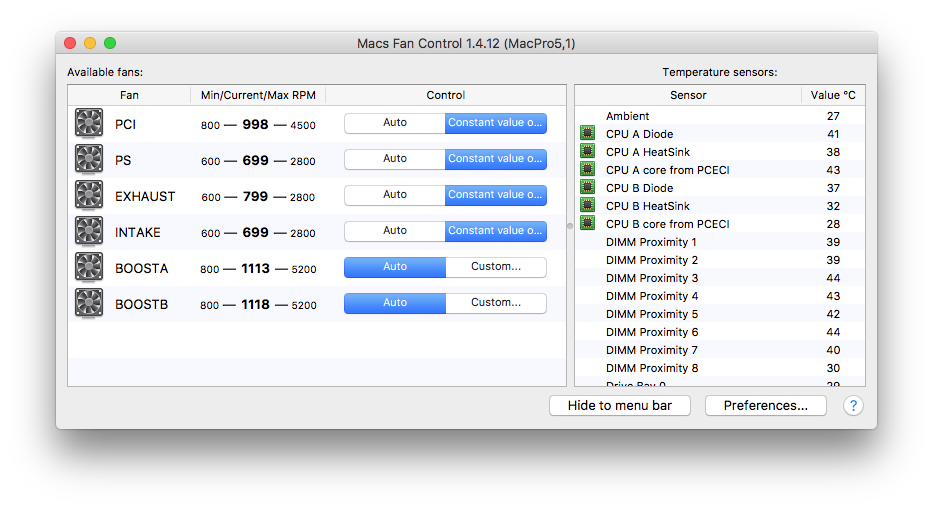
Task: Select the Ambient sensor row
Action: [x=720, y=116]
